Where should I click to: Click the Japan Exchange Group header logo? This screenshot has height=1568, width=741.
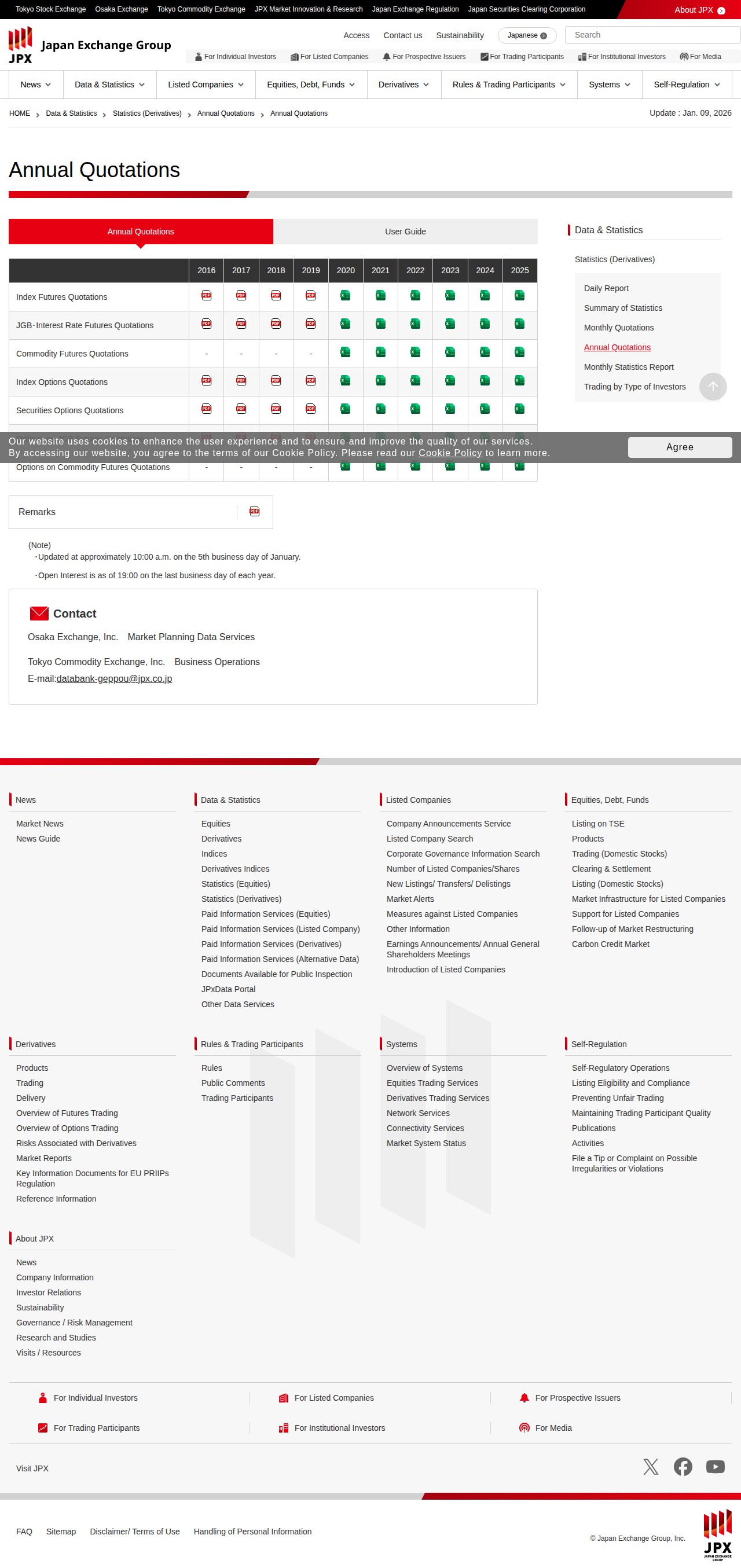tap(90, 45)
